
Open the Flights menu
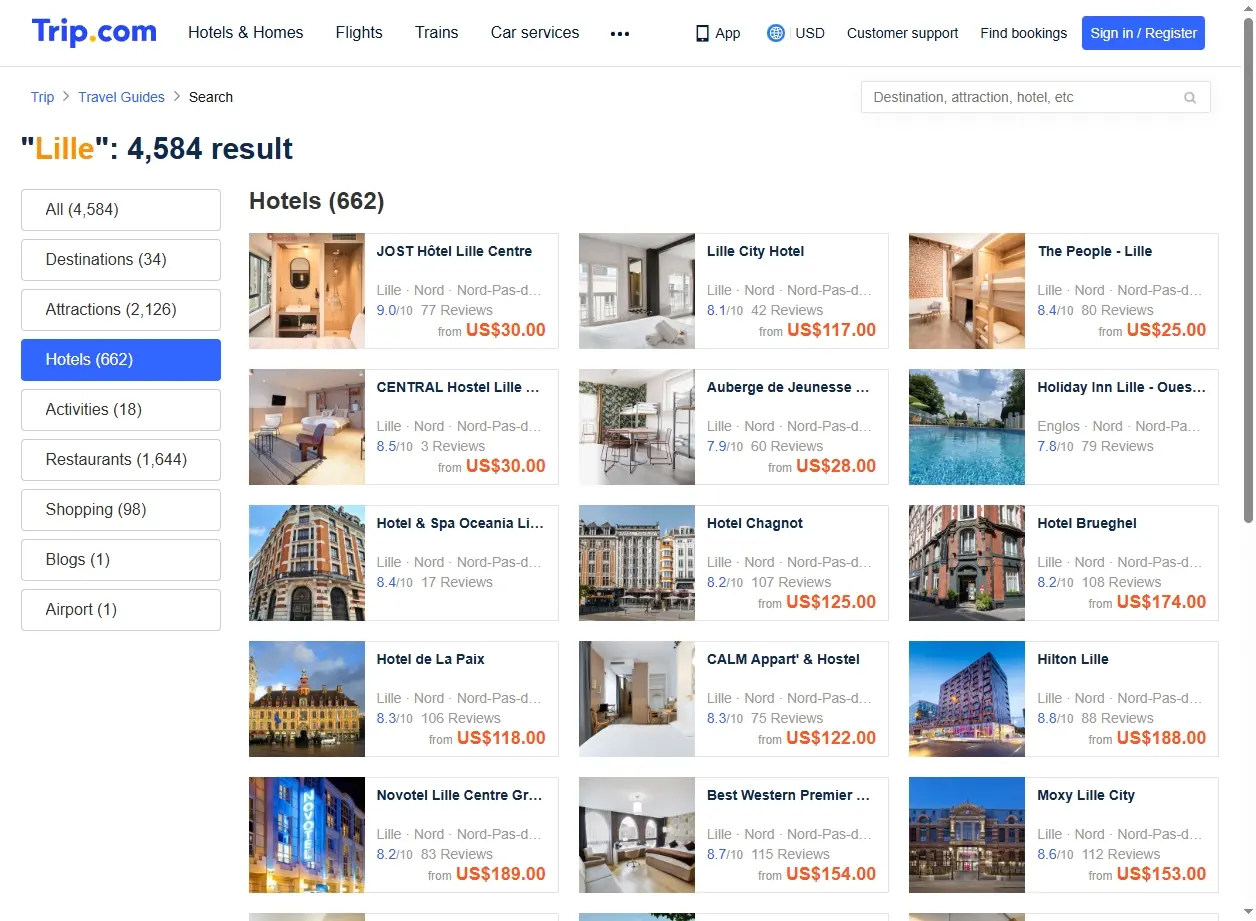[x=359, y=32]
